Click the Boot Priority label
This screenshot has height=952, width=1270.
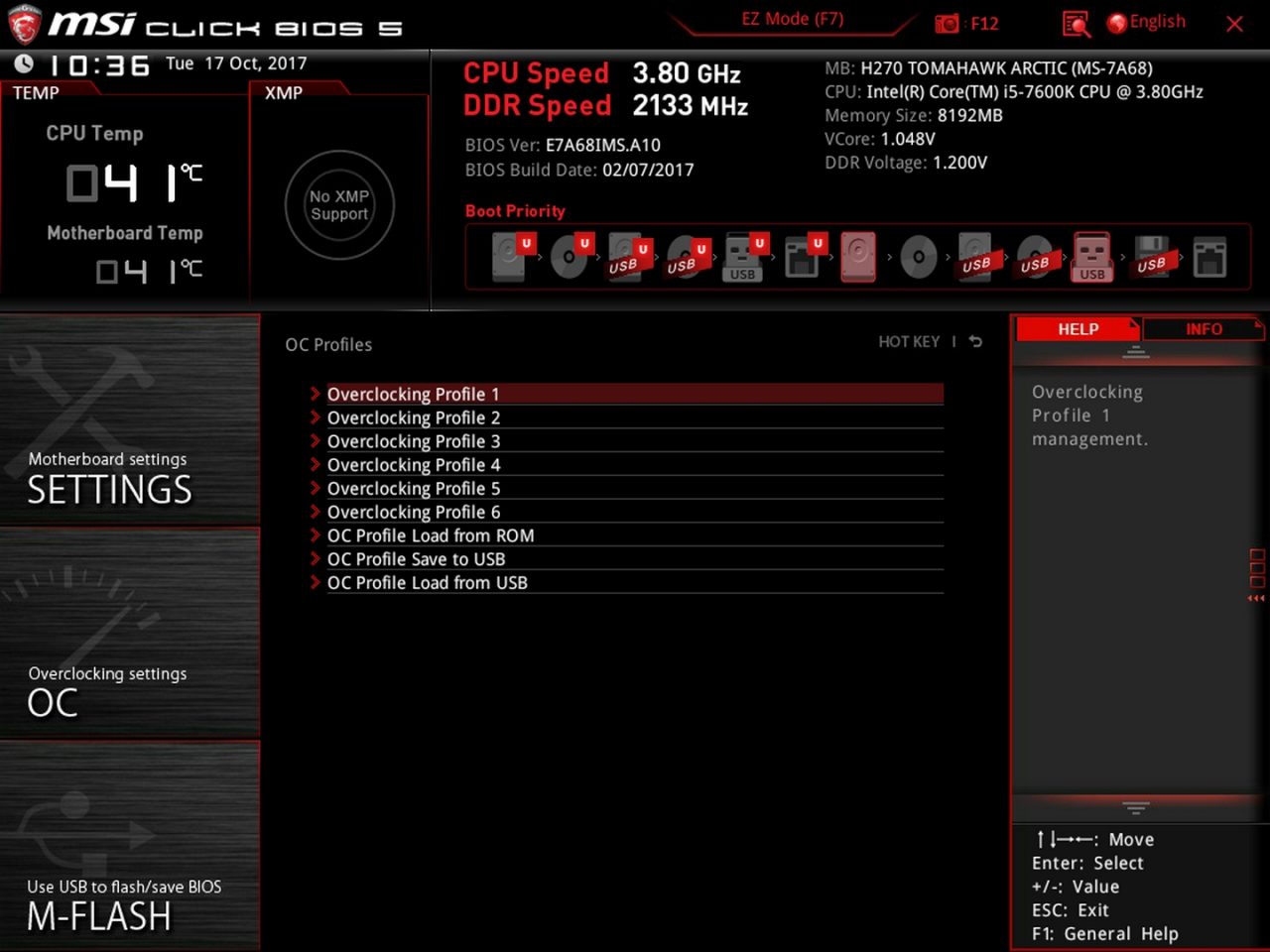point(515,210)
